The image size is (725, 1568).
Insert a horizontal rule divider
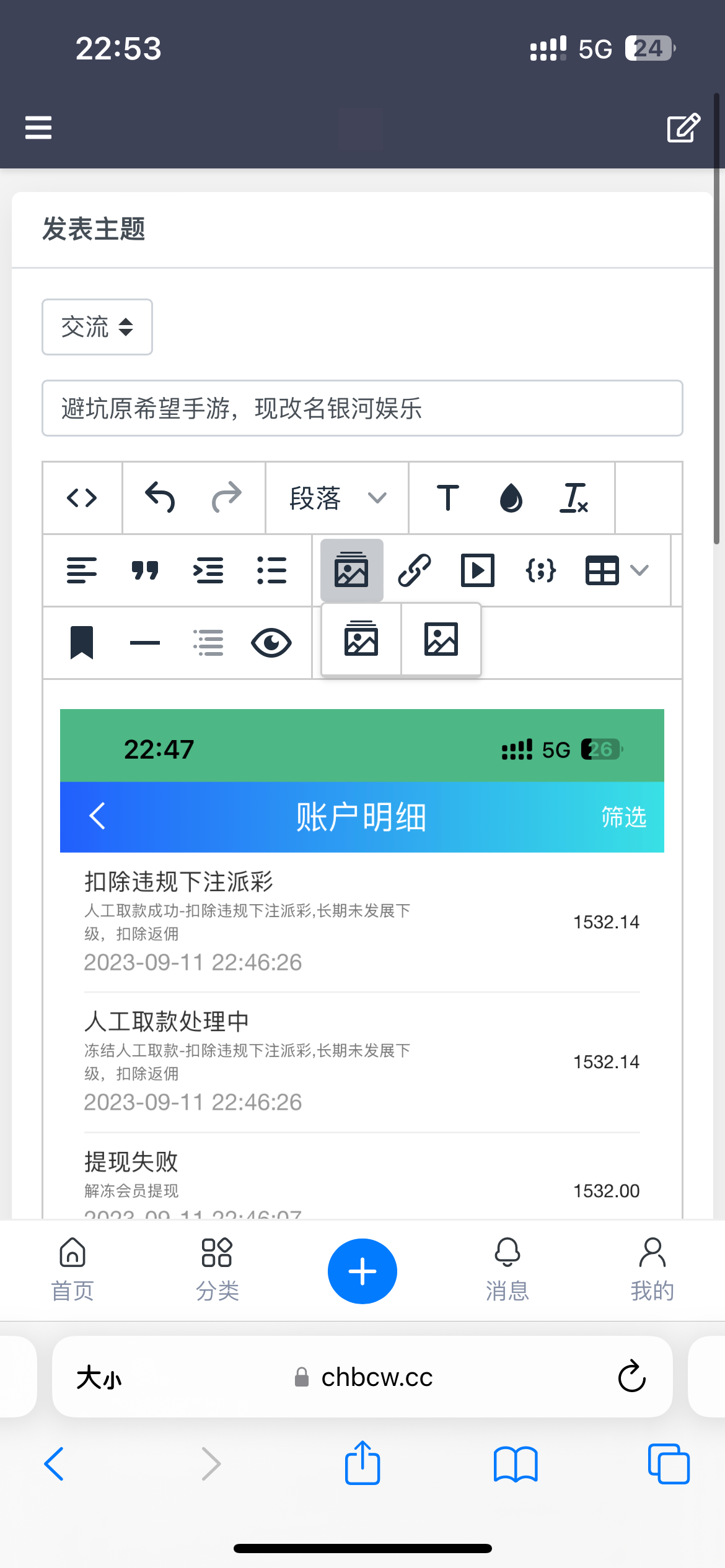pyautogui.click(x=145, y=643)
